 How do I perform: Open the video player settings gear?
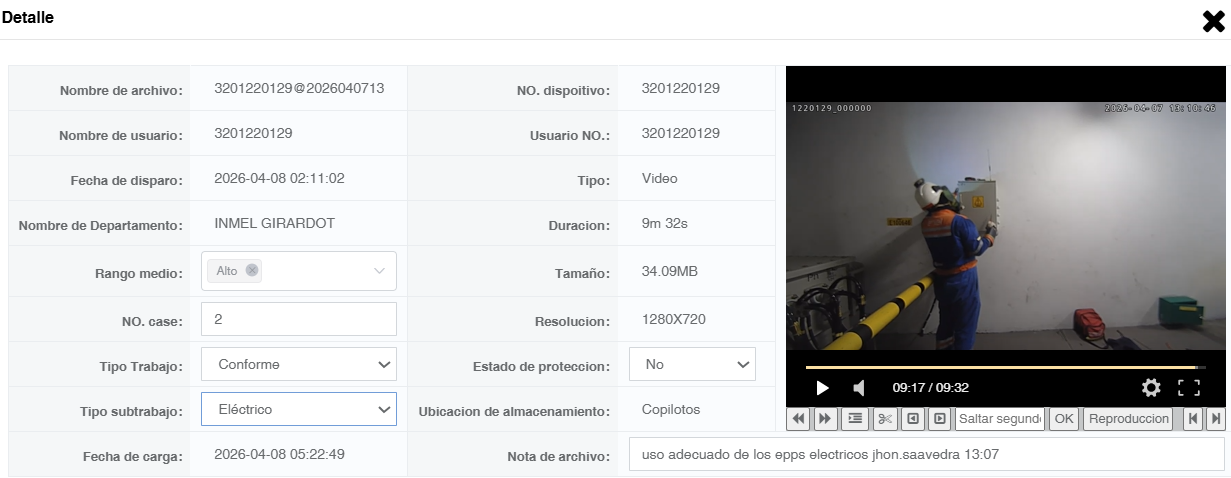1151,387
